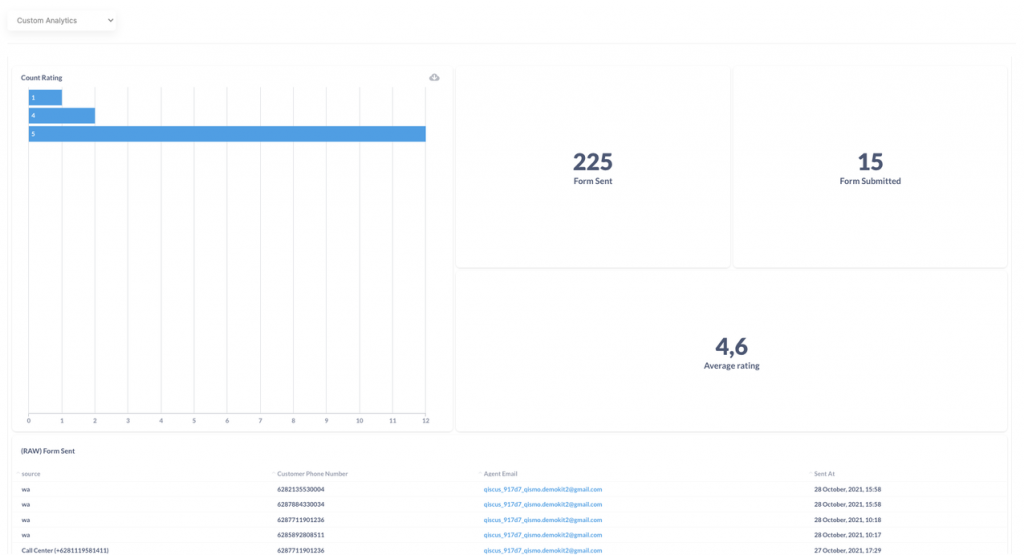Open agent email link for phone 6282135530004
Screen dimensions: 1024x555
[x=543, y=489]
